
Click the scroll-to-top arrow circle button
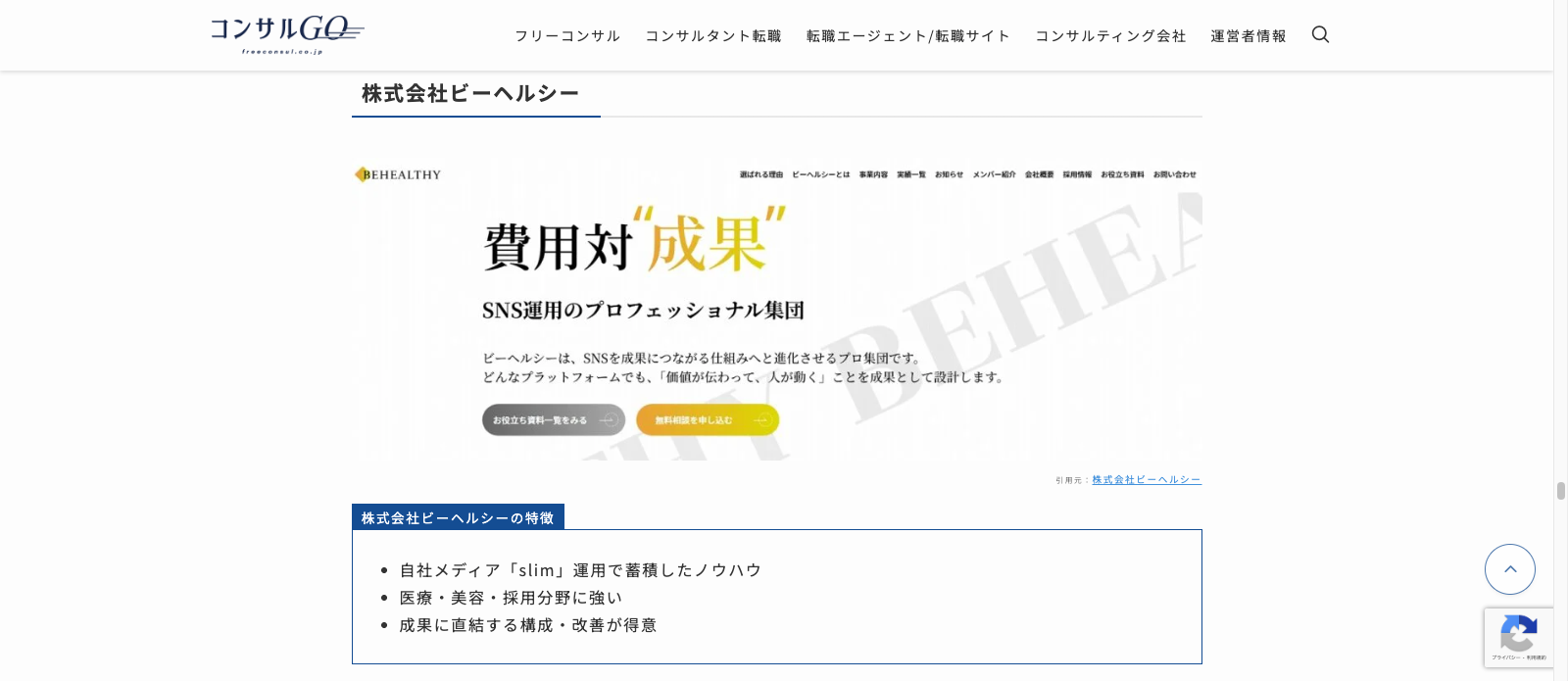[1510, 569]
